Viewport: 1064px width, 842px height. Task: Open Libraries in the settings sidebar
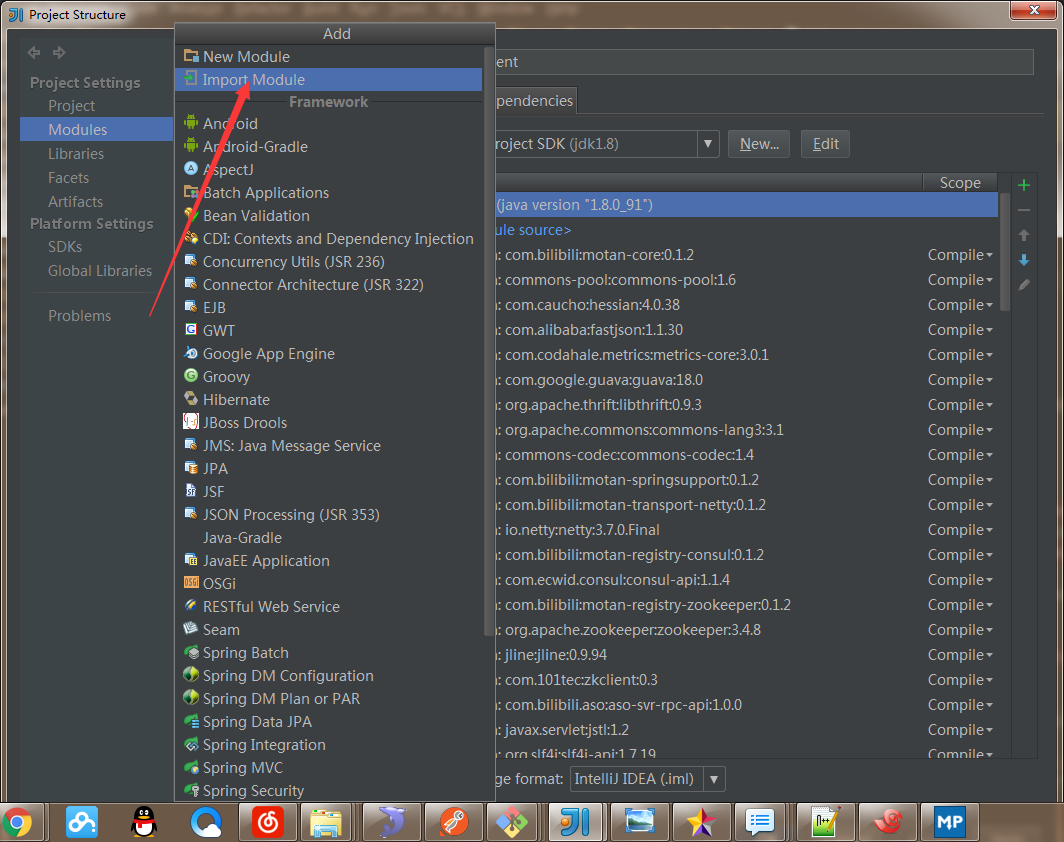pyautogui.click(x=76, y=153)
